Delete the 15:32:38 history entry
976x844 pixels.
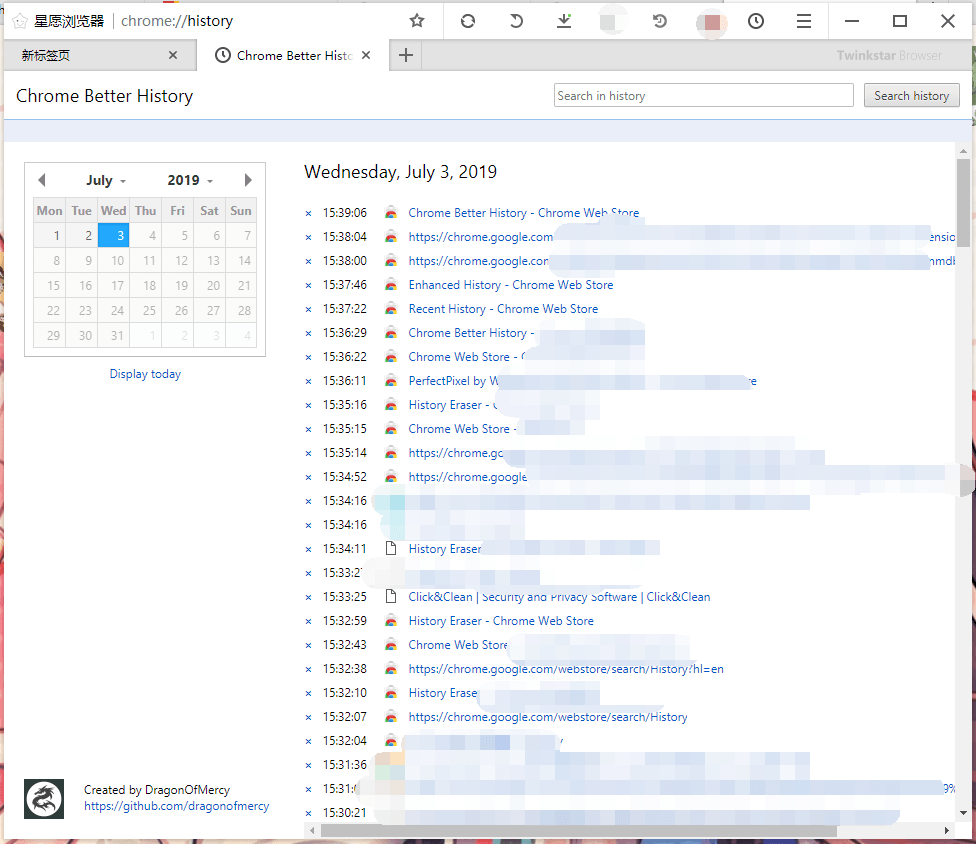point(308,670)
